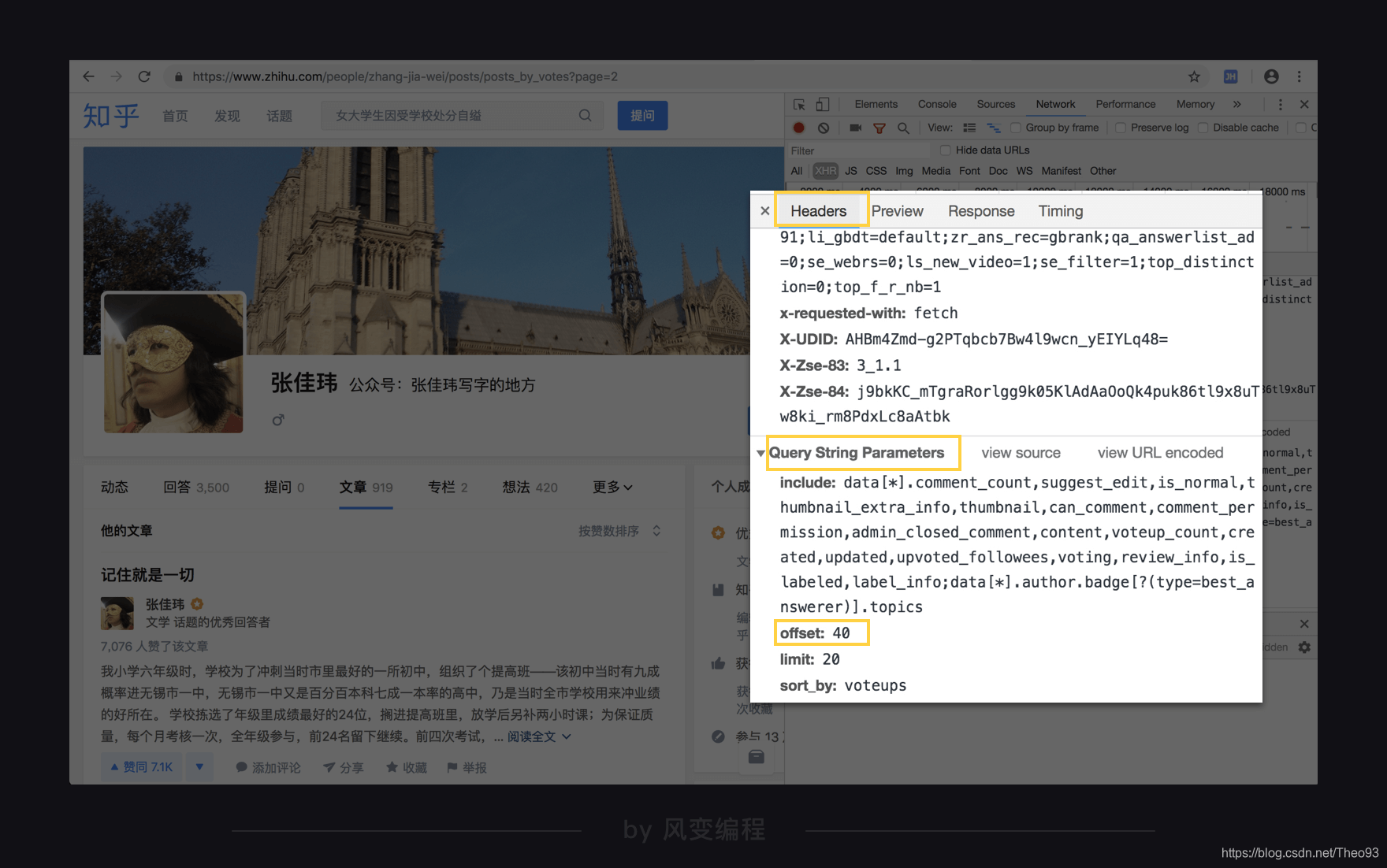The width and height of the screenshot is (1387, 868).
Task: Clear network log icon
Action: [x=824, y=128]
